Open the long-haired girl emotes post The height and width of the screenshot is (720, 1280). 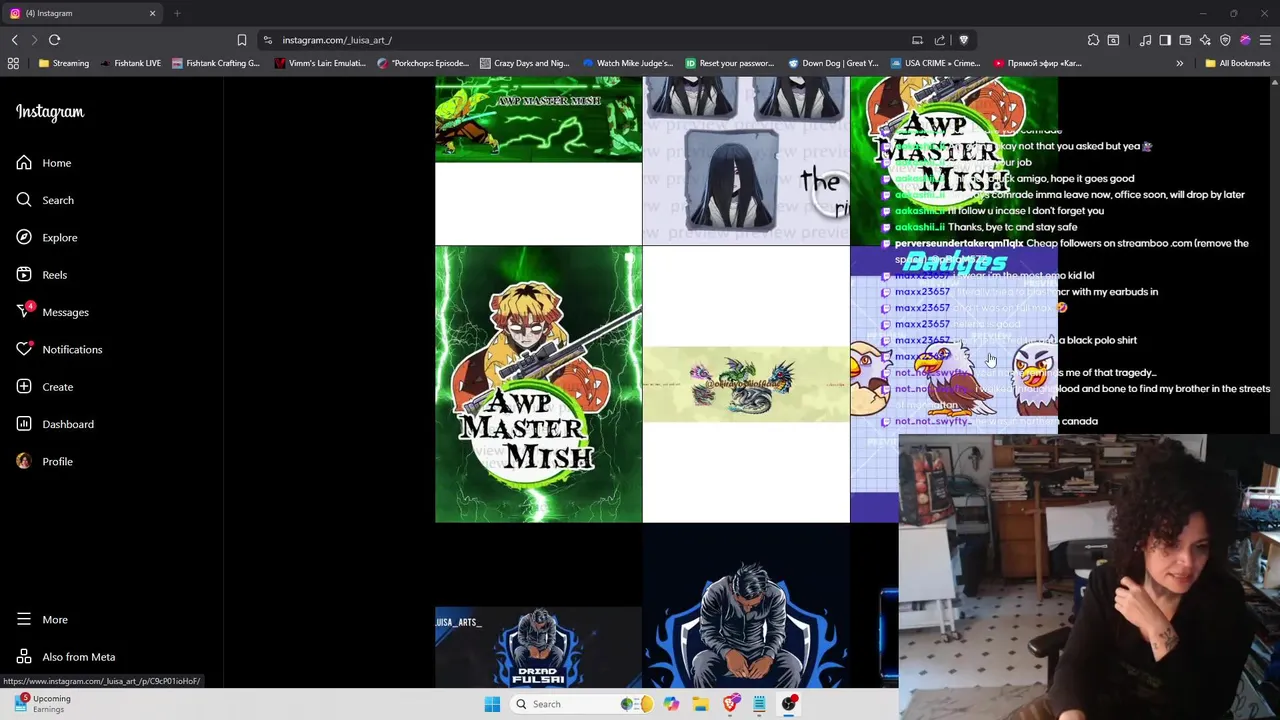(746, 160)
